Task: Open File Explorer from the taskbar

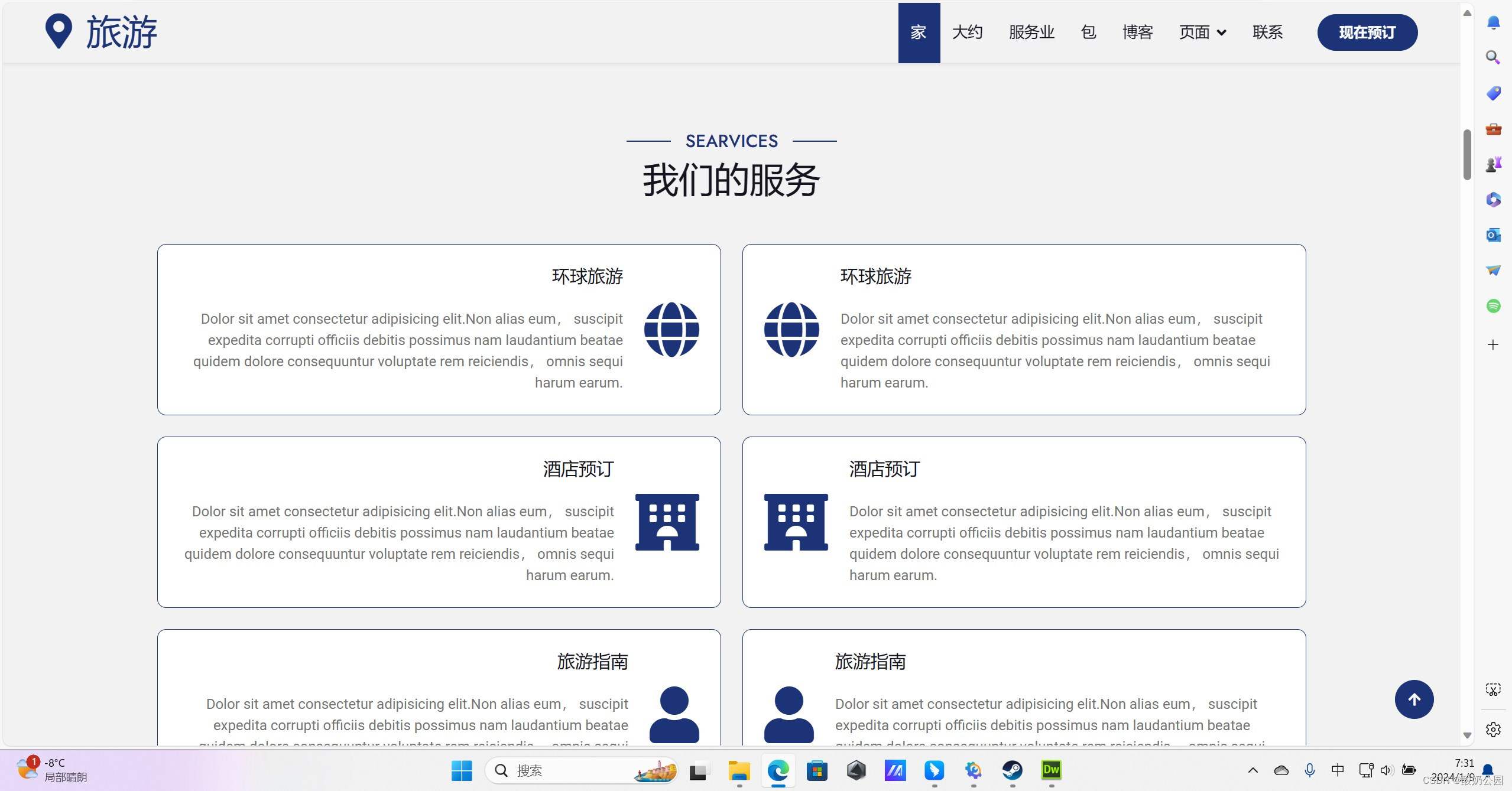Action: (739, 770)
